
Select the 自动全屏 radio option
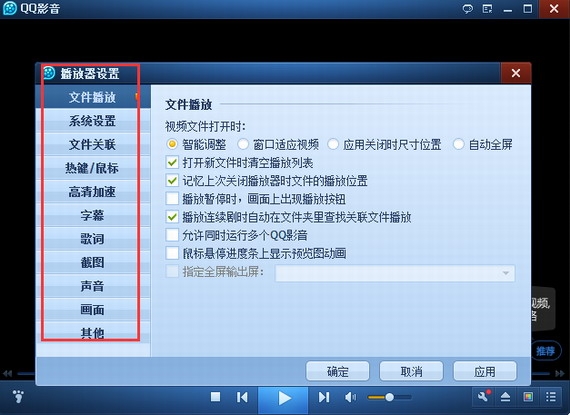coord(458,144)
